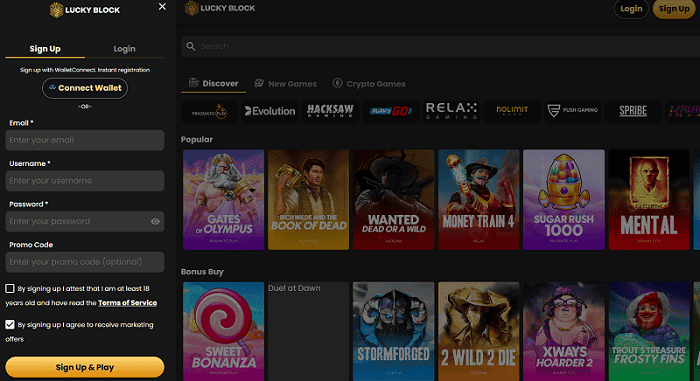Check the age attestation checkbox
Image resolution: width=700 pixels, height=381 pixels.
click(x=10, y=289)
